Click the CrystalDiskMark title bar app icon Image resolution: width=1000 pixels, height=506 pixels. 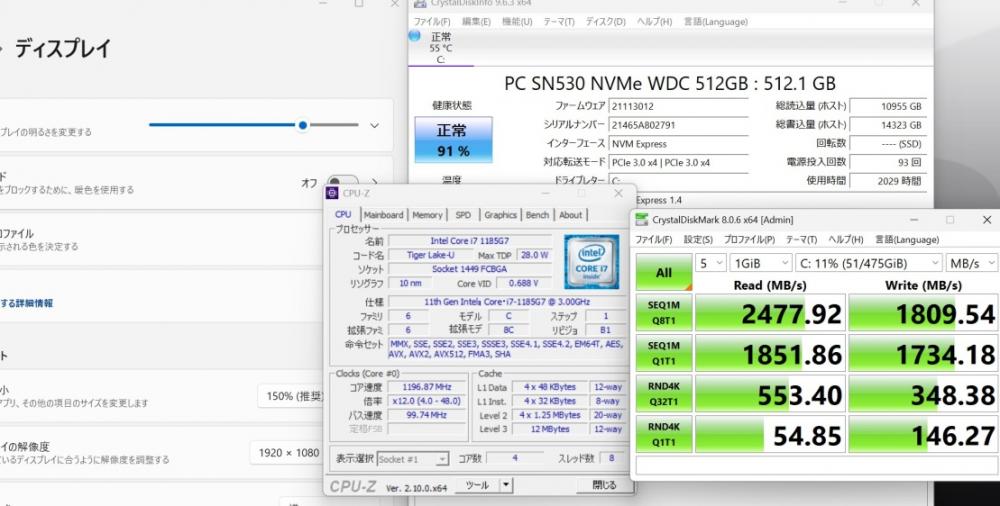tap(642, 220)
